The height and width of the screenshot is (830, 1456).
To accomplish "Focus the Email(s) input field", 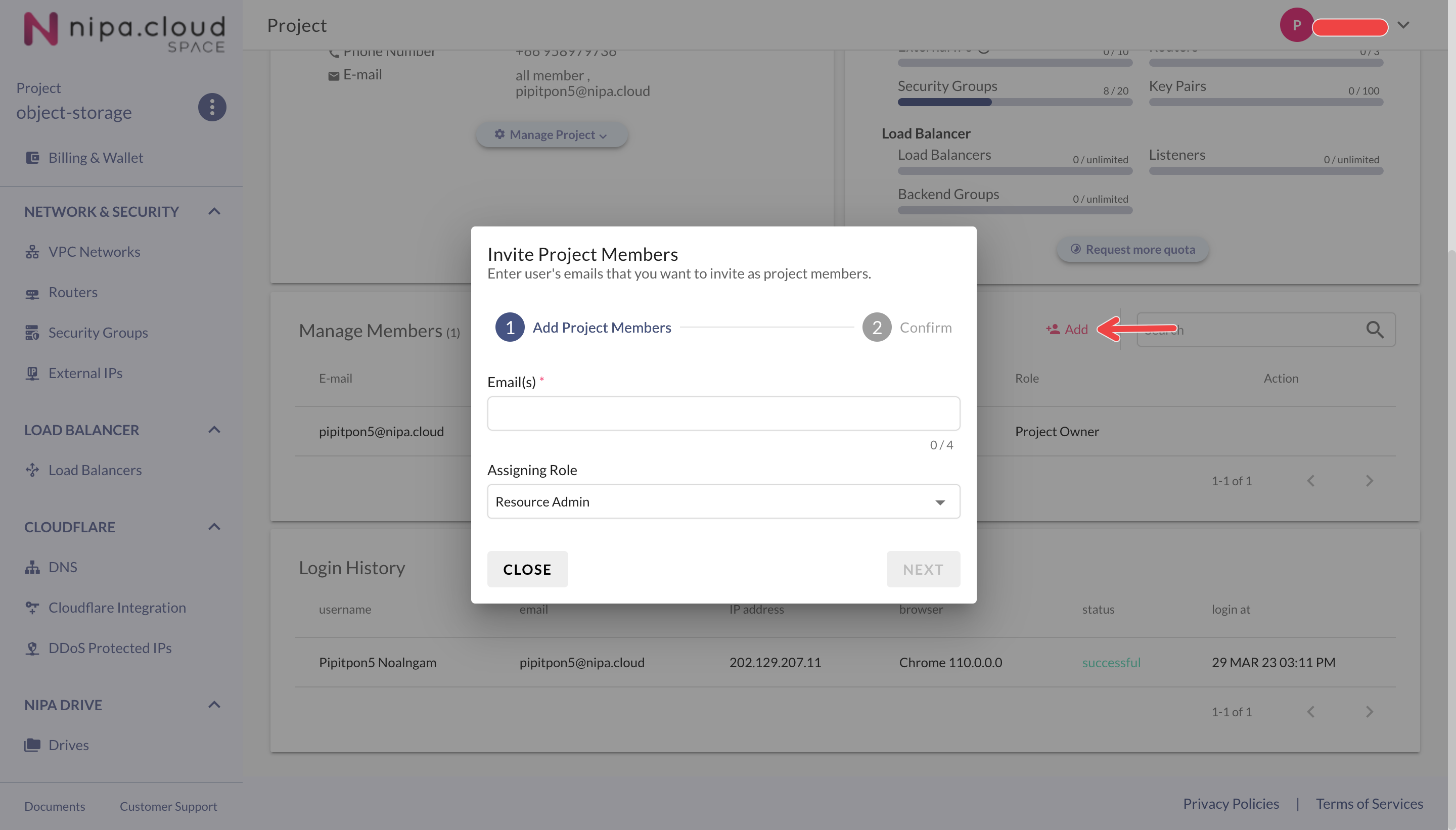I will coord(723,413).
